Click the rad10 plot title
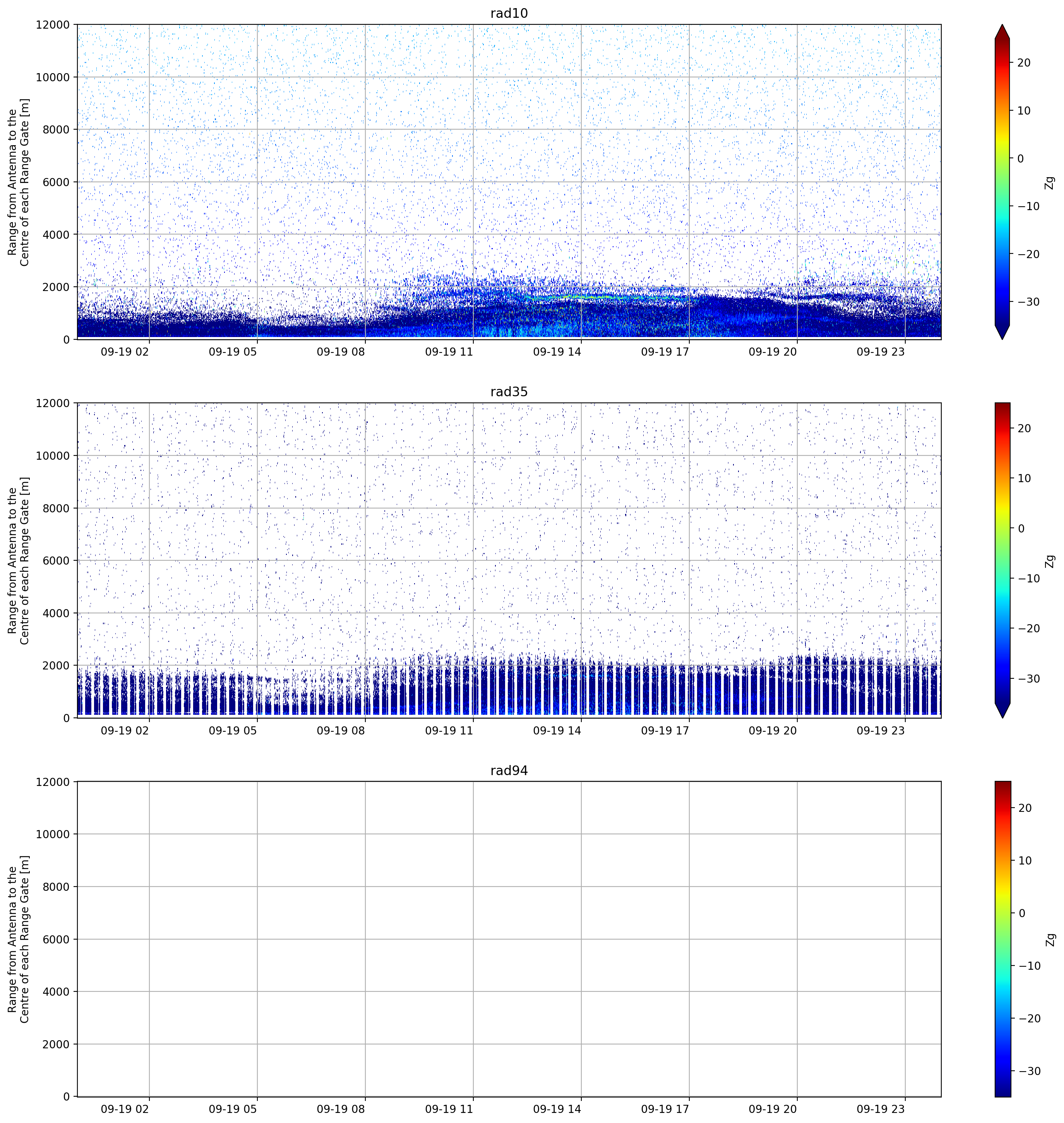1064x1123 pixels. pyautogui.click(x=509, y=14)
